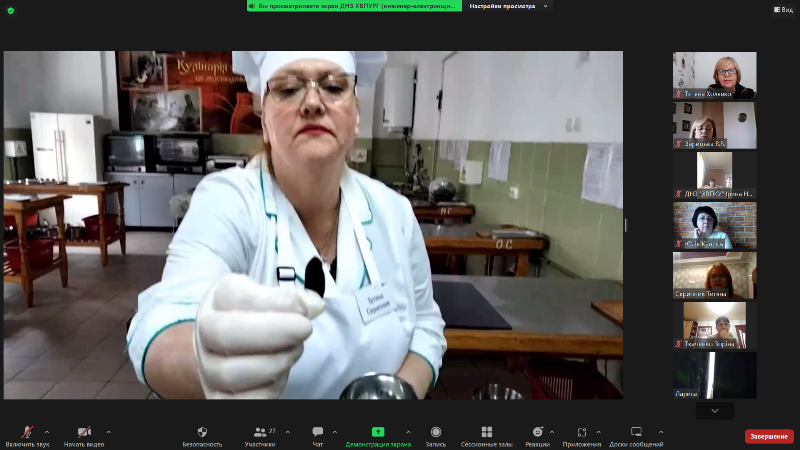The height and width of the screenshot is (450, 800).
Task: Click muted mic icon on ДНЗ "ХВПУ" thumbnail
Action: pyautogui.click(x=679, y=194)
